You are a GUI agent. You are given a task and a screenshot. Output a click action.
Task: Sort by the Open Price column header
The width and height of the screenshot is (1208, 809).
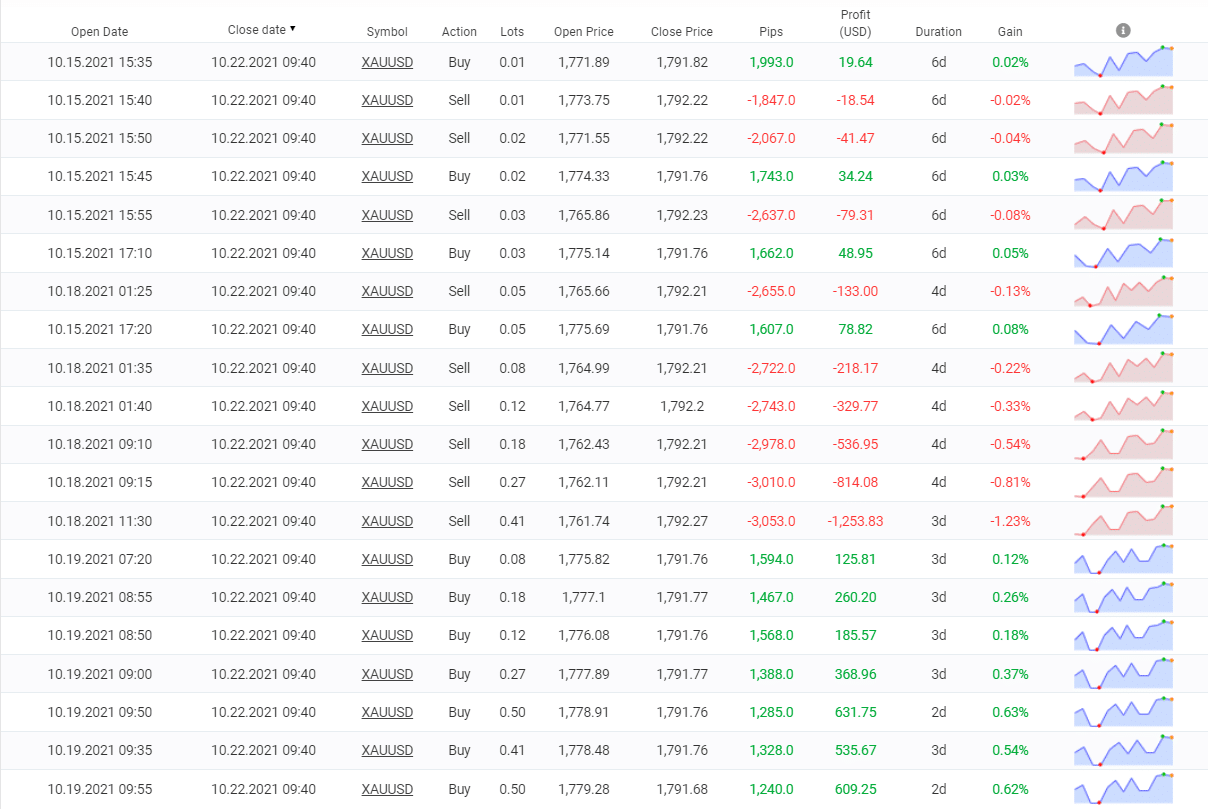click(x=584, y=32)
